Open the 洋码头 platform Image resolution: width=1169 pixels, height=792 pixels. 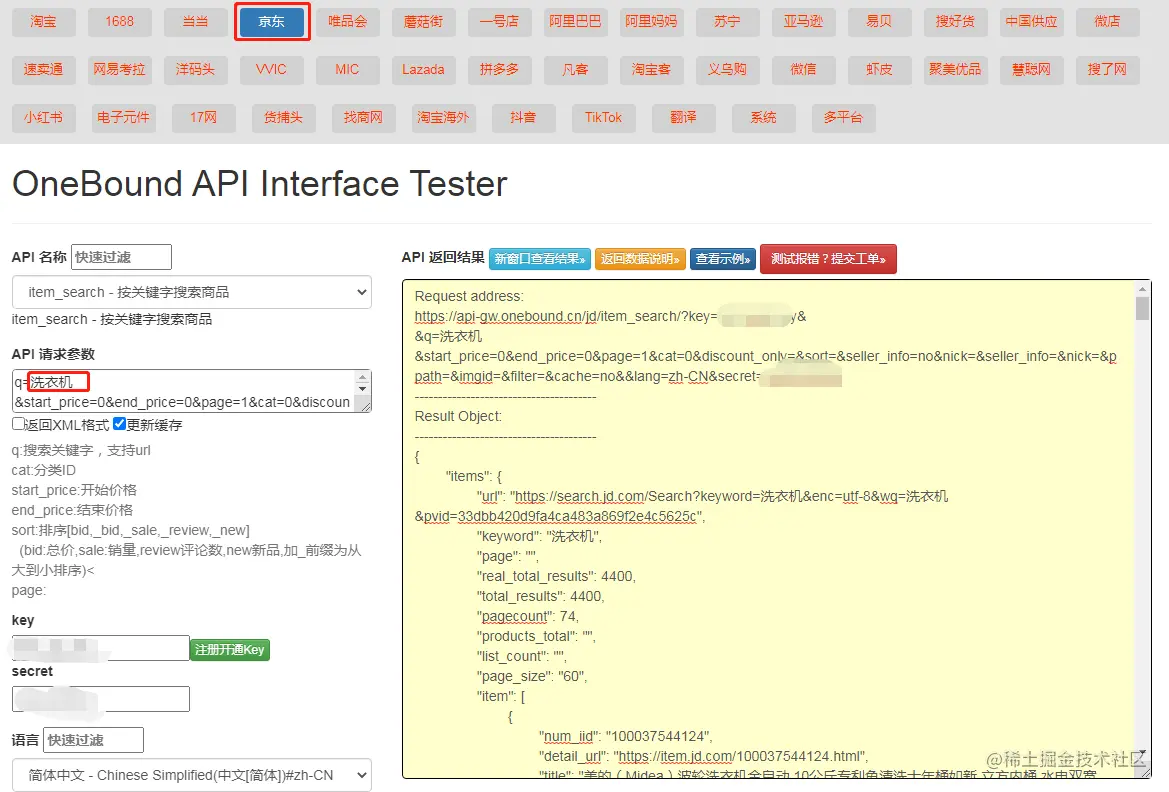[195, 69]
